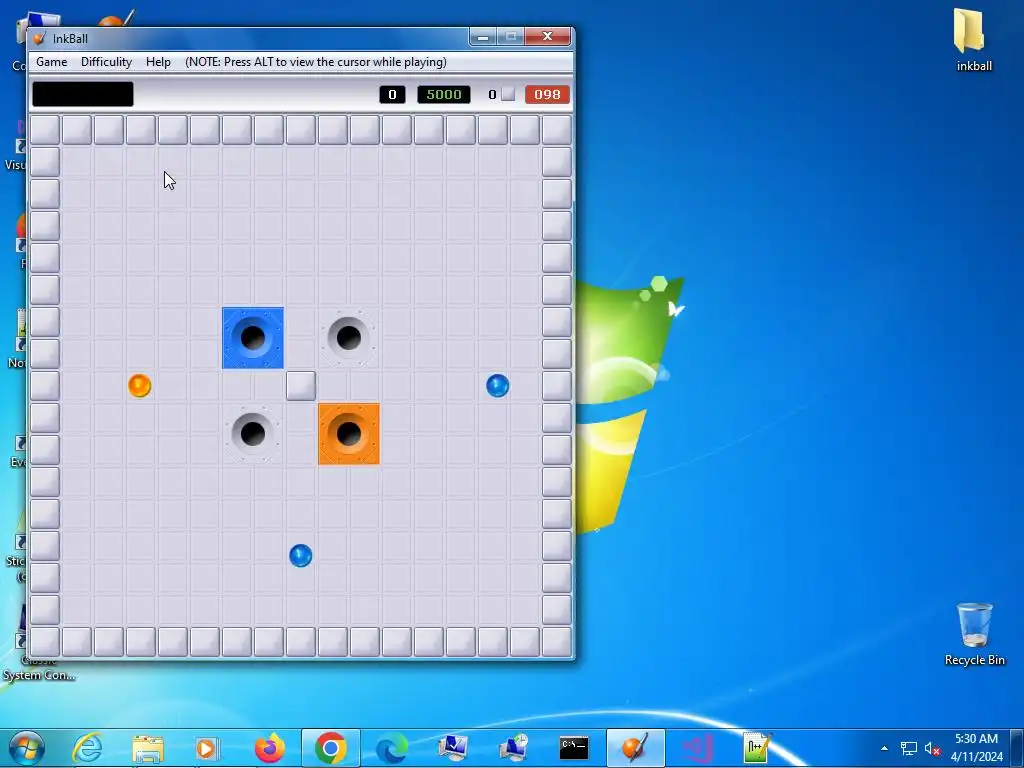Click the InkBall title bar icon
The height and width of the screenshot is (768, 1024).
[40, 39]
